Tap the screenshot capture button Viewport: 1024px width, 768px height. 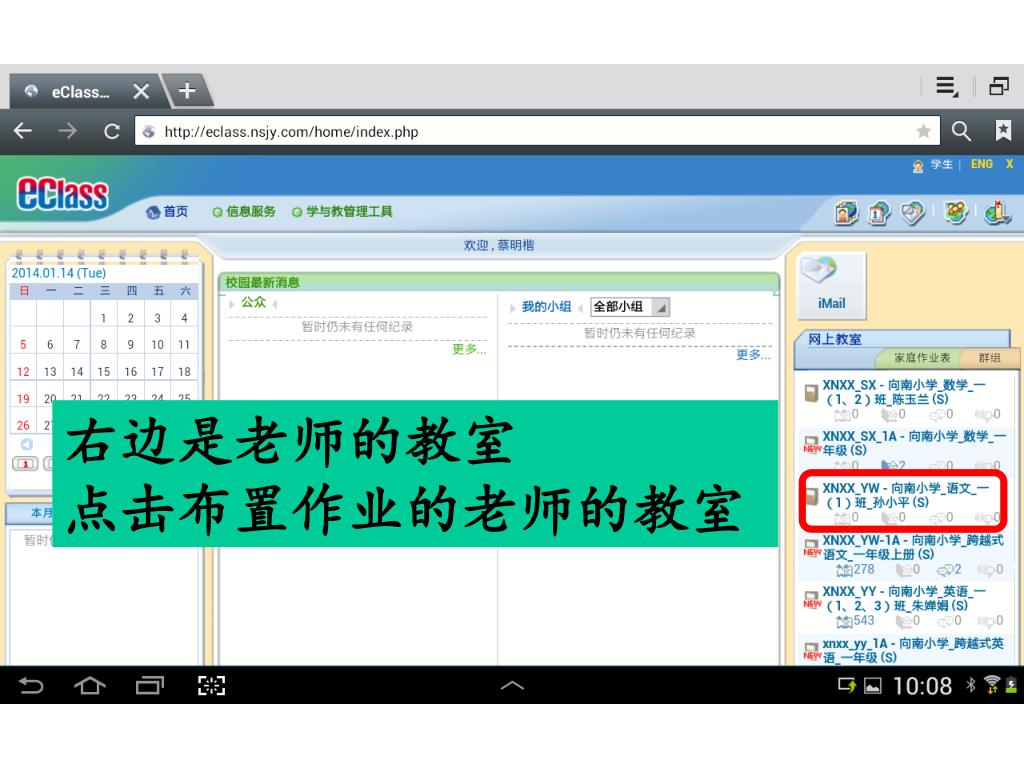[211, 686]
